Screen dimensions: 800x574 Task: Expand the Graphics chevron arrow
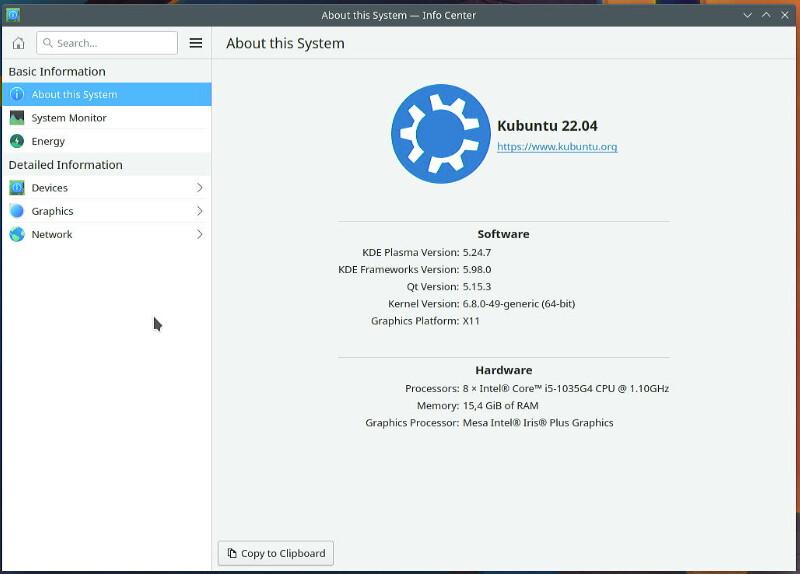(199, 211)
